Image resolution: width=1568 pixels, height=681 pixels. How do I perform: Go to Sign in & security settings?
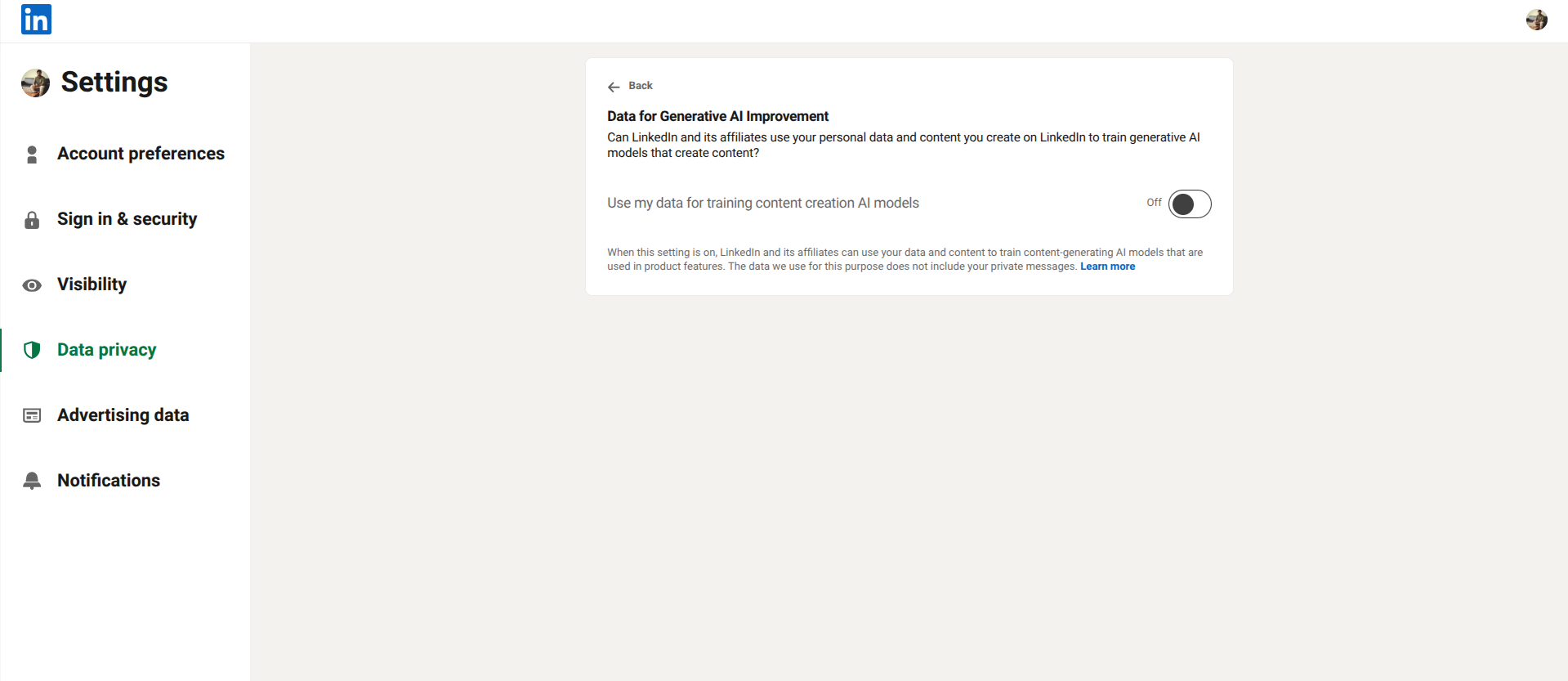(127, 219)
